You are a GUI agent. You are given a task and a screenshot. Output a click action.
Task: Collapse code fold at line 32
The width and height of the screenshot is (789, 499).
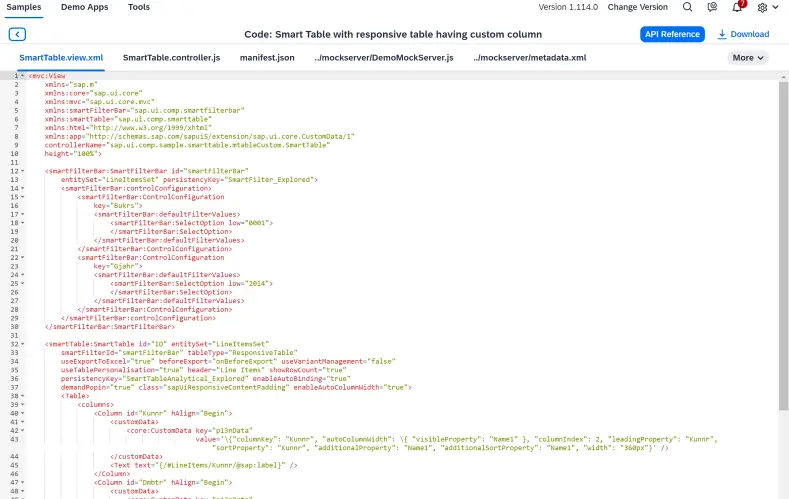tap(23, 344)
